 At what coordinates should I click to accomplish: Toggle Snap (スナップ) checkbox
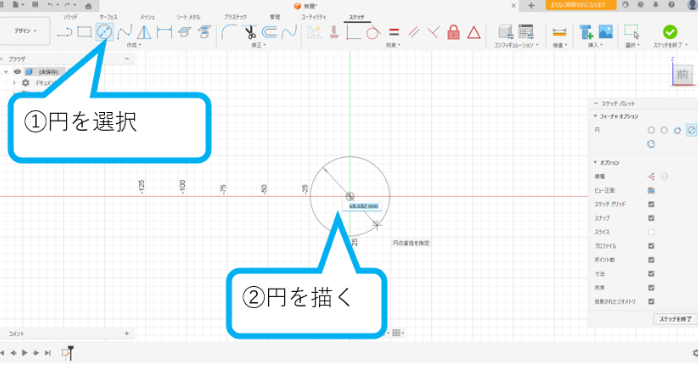pos(651,218)
